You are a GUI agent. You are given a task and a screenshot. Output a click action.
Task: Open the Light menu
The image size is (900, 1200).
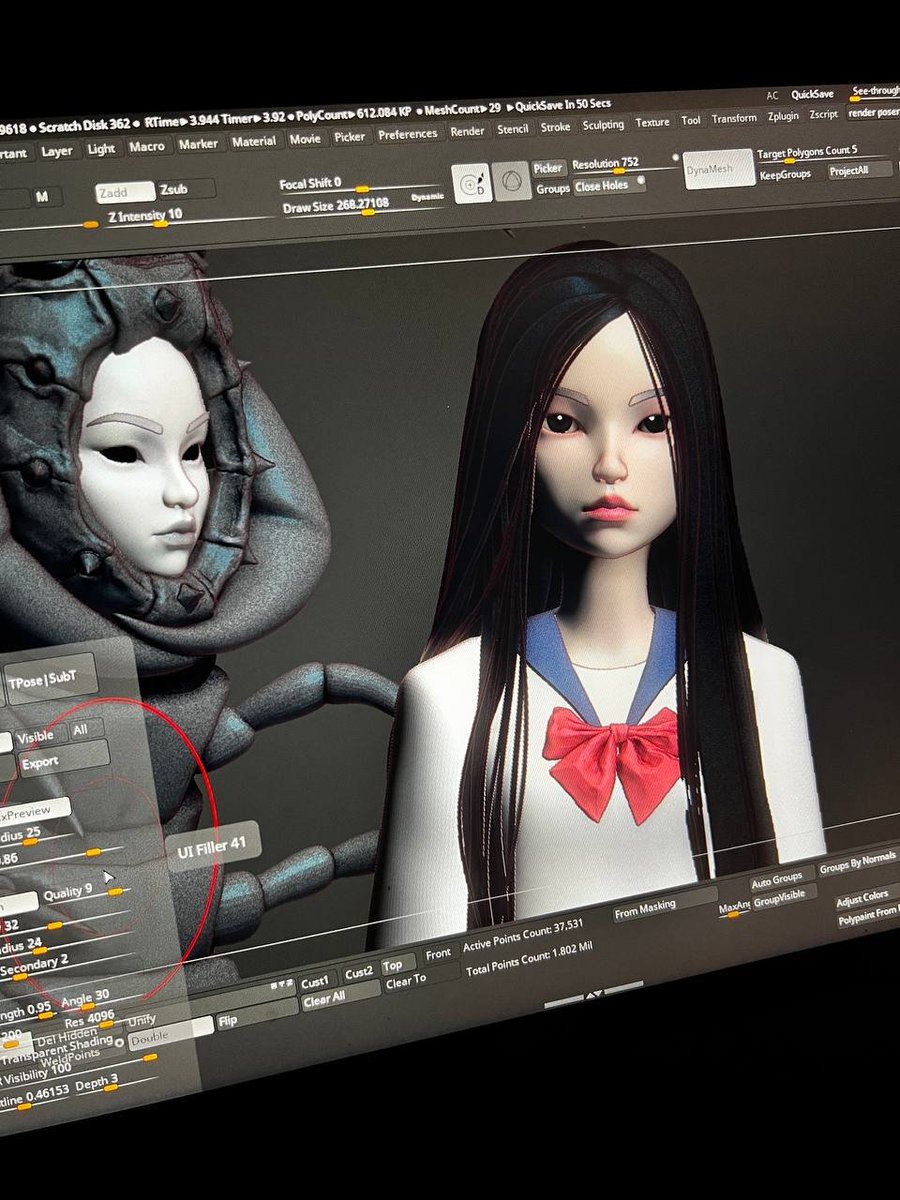tap(101, 149)
